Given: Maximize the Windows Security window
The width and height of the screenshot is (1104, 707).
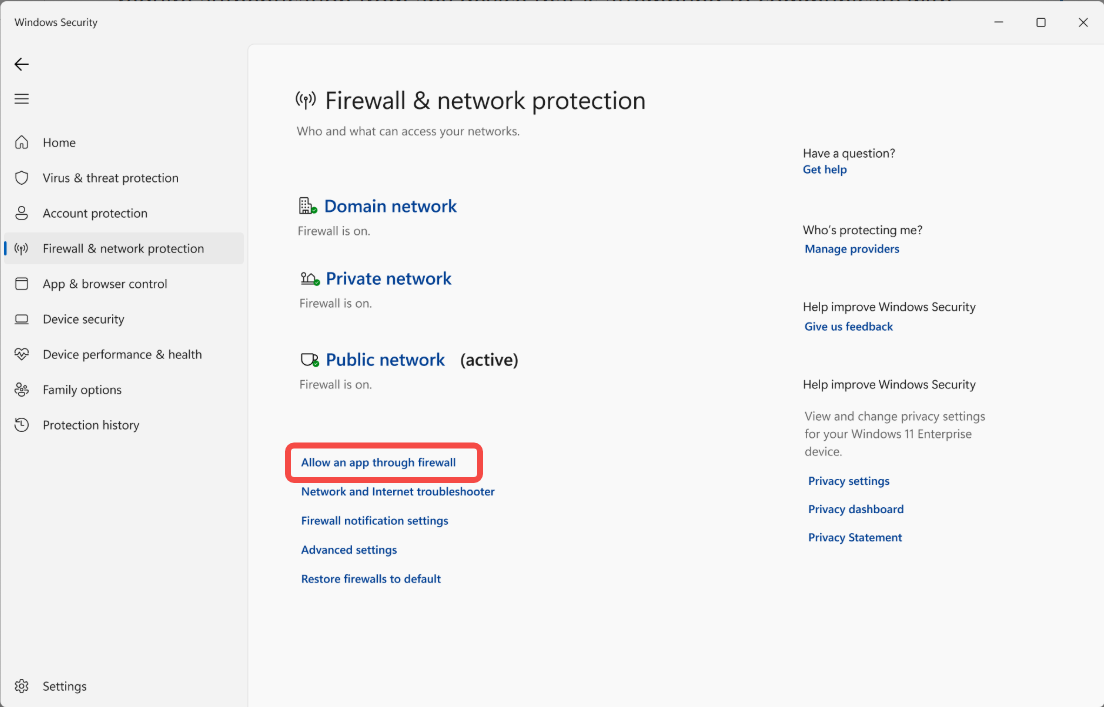Looking at the screenshot, I should (x=1041, y=23).
